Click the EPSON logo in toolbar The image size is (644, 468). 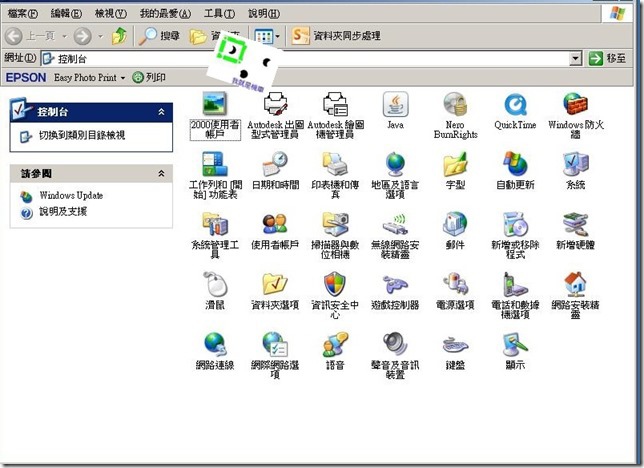[26, 77]
